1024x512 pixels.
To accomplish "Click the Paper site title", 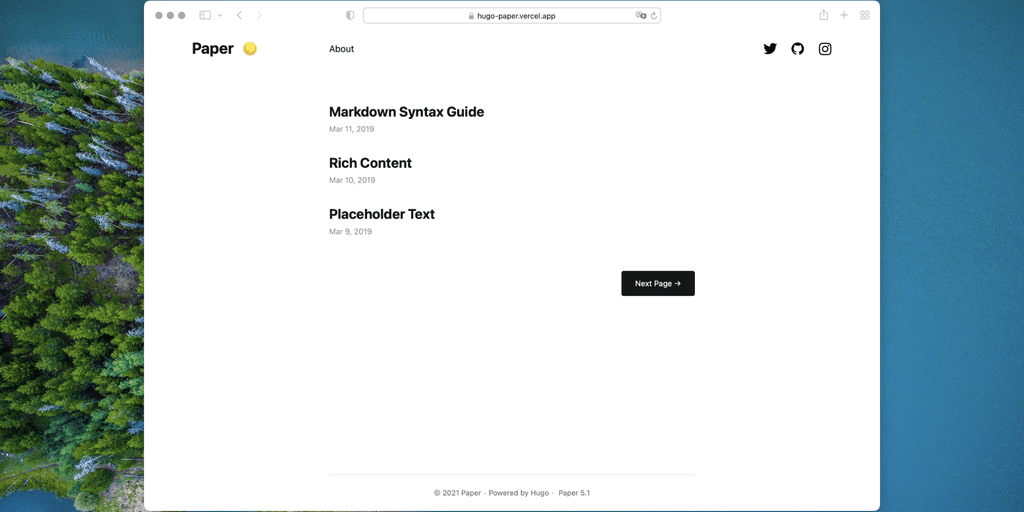I will [x=213, y=49].
